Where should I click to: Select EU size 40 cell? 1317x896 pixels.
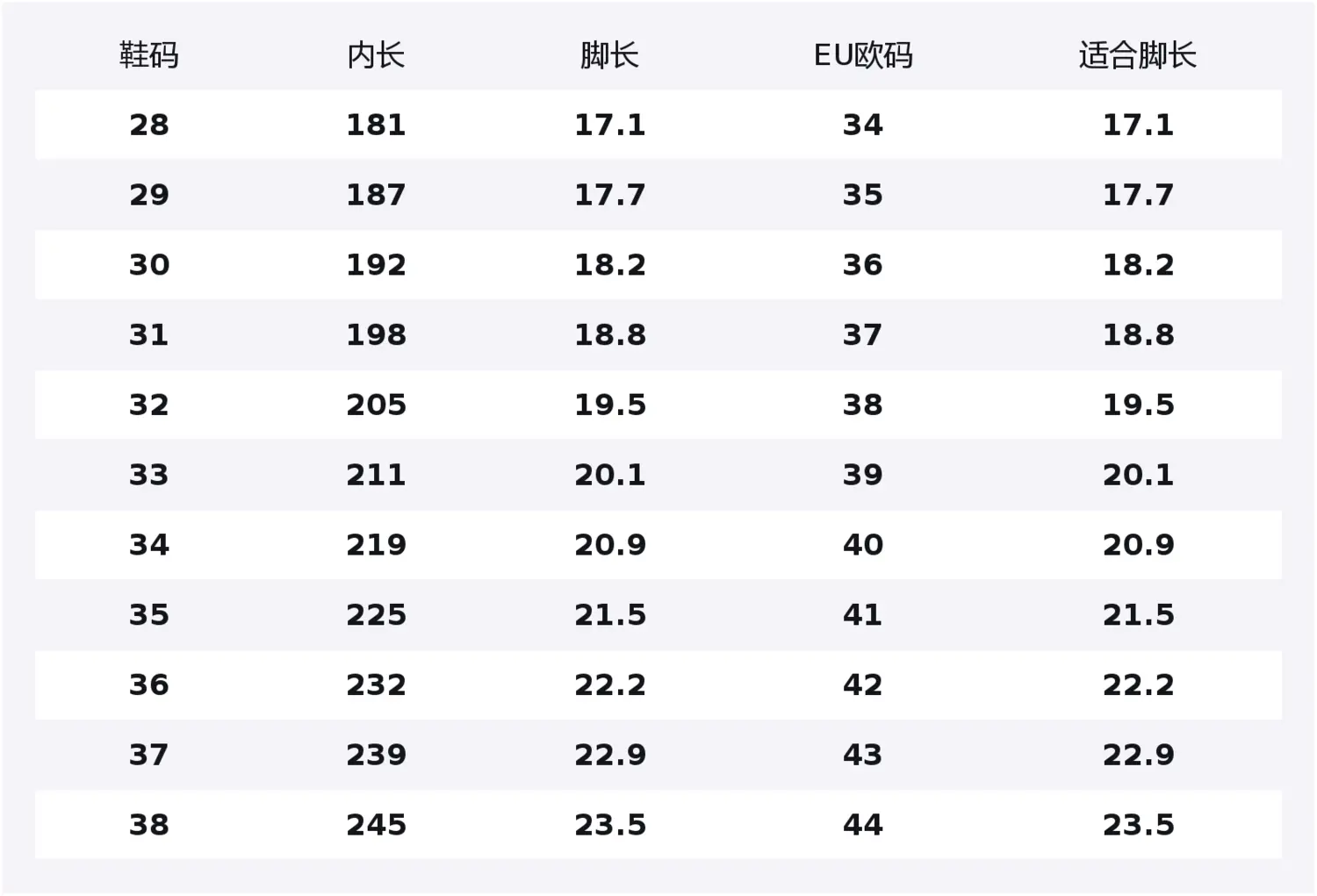coord(863,545)
